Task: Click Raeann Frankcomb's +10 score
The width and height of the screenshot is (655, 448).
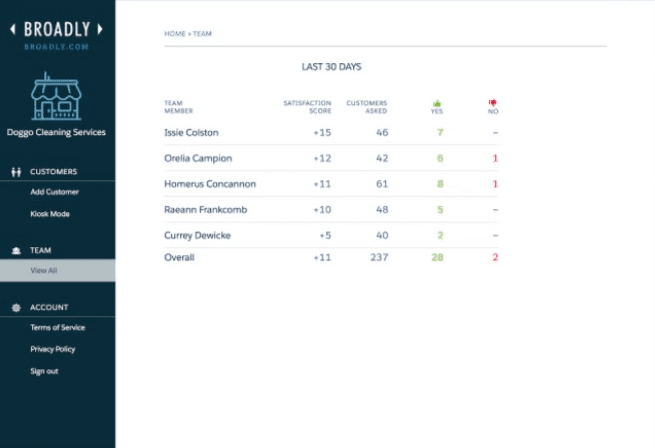Action: (x=322, y=210)
